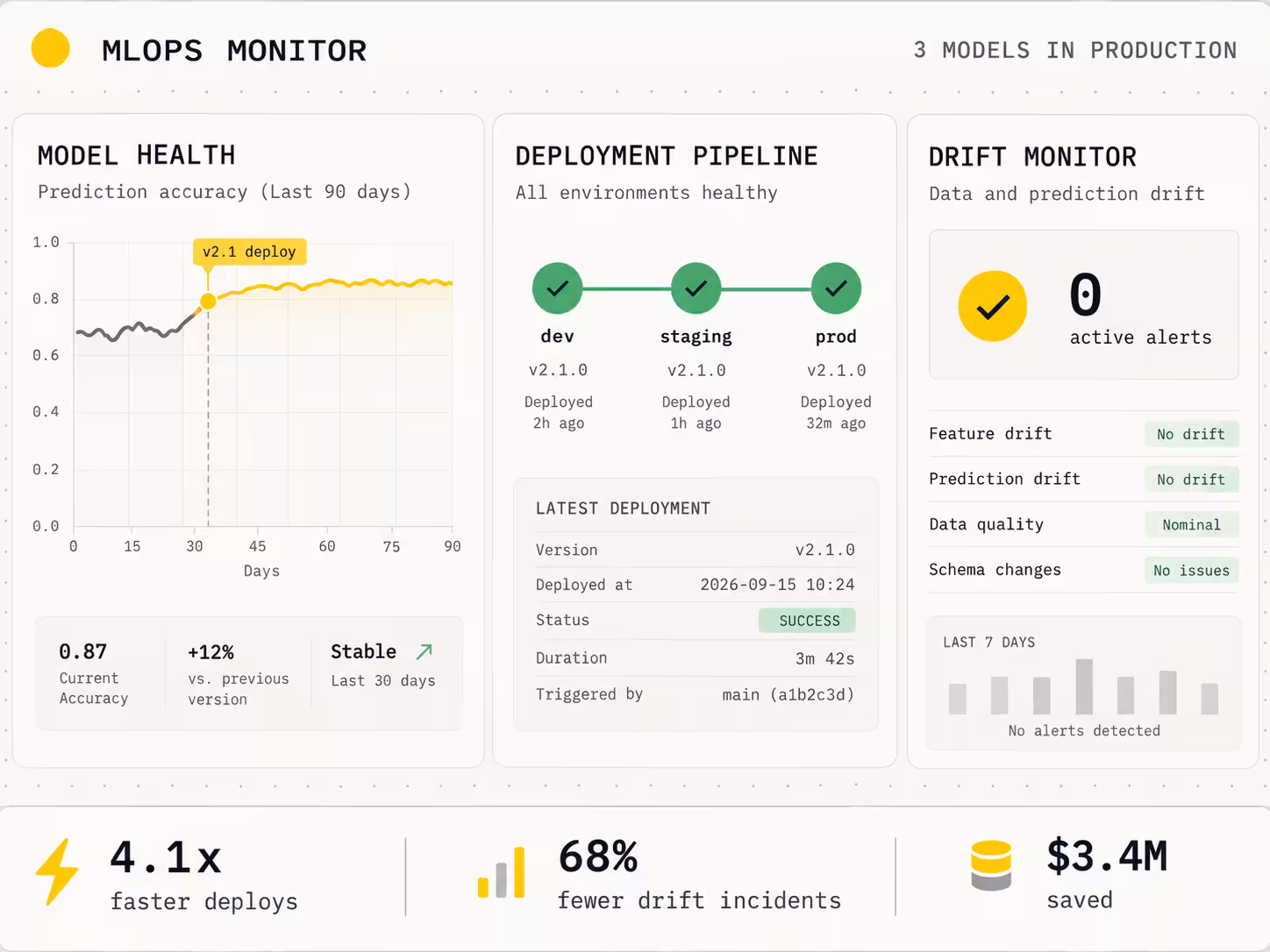1270x952 pixels.
Task: Click the 0.87 Current Accuracy stat
Action: (x=94, y=674)
